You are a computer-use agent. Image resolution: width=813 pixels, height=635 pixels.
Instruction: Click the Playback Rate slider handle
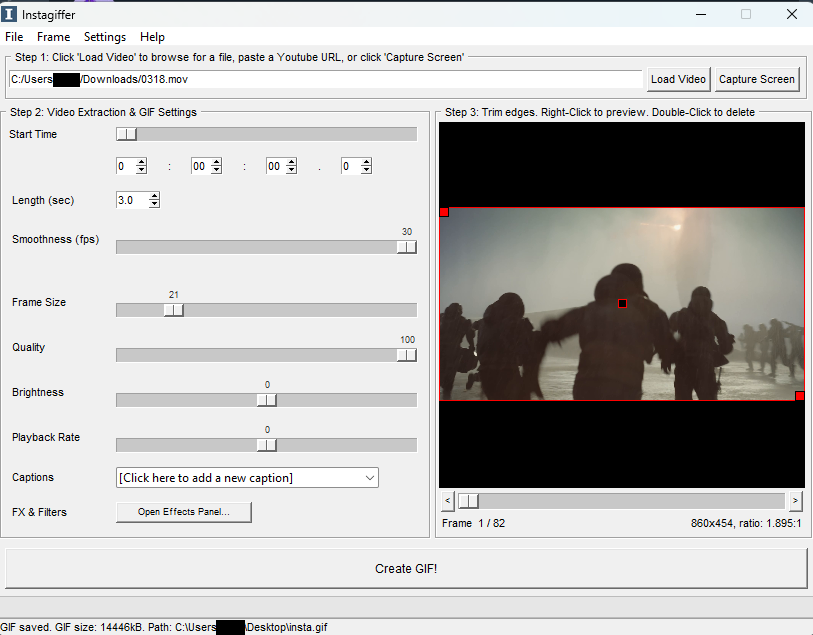267,445
